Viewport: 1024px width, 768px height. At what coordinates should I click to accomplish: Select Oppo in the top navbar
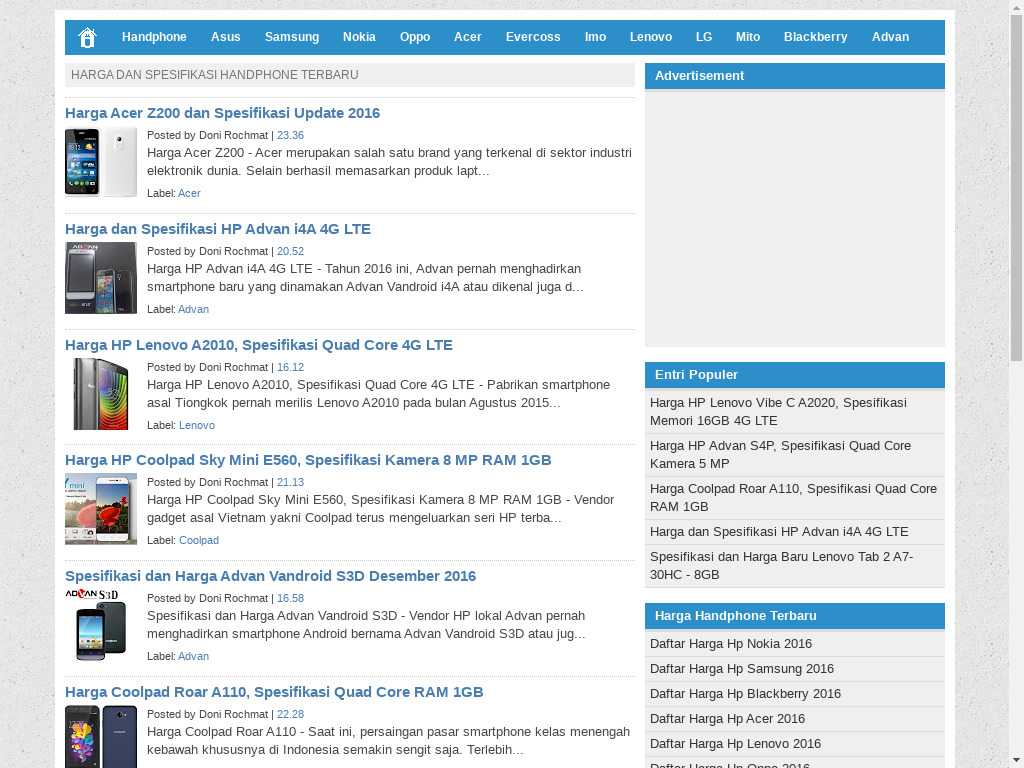[x=415, y=37]
